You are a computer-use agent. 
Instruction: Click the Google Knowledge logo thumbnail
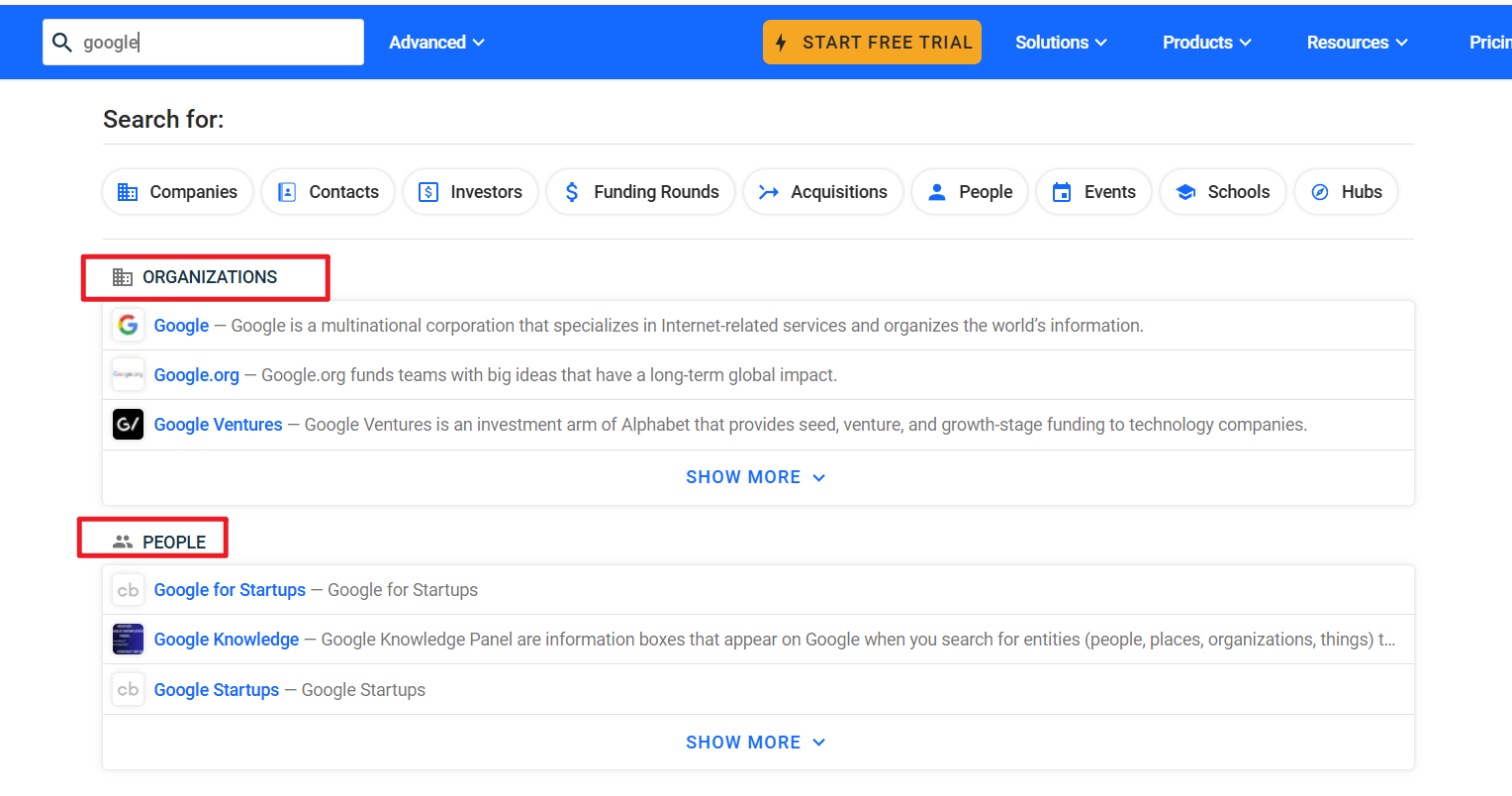click(128, 640)
